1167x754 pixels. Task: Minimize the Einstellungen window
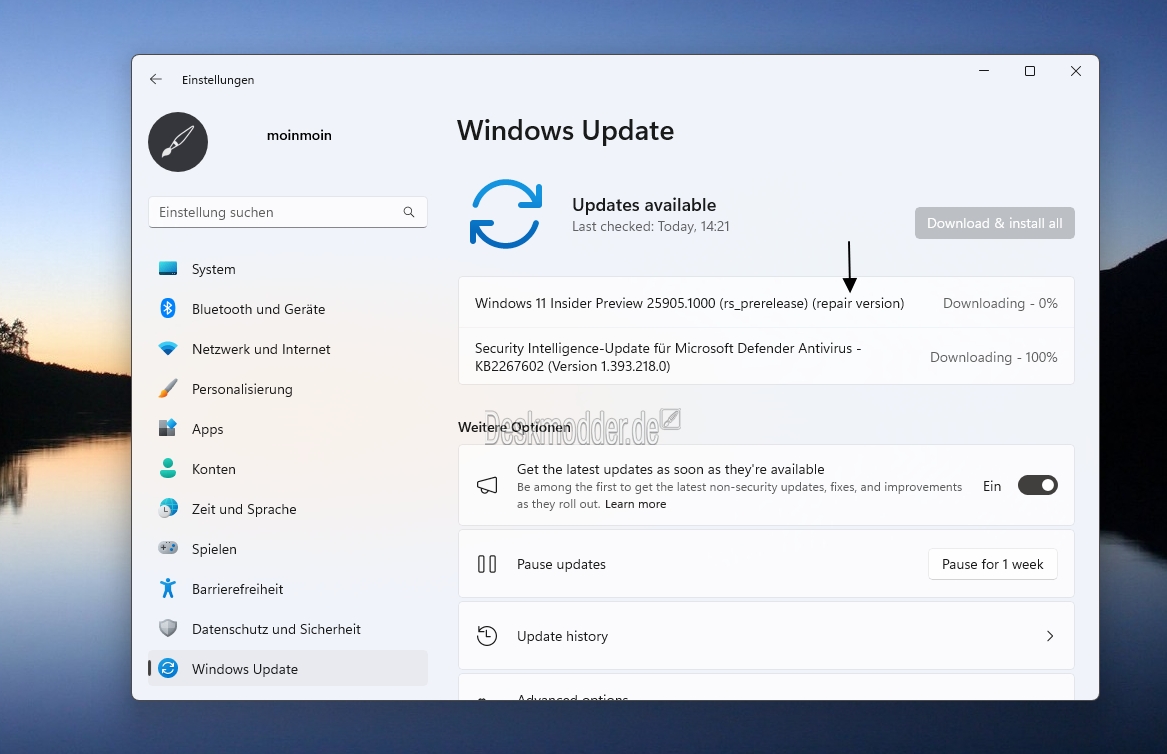[984, 71]
